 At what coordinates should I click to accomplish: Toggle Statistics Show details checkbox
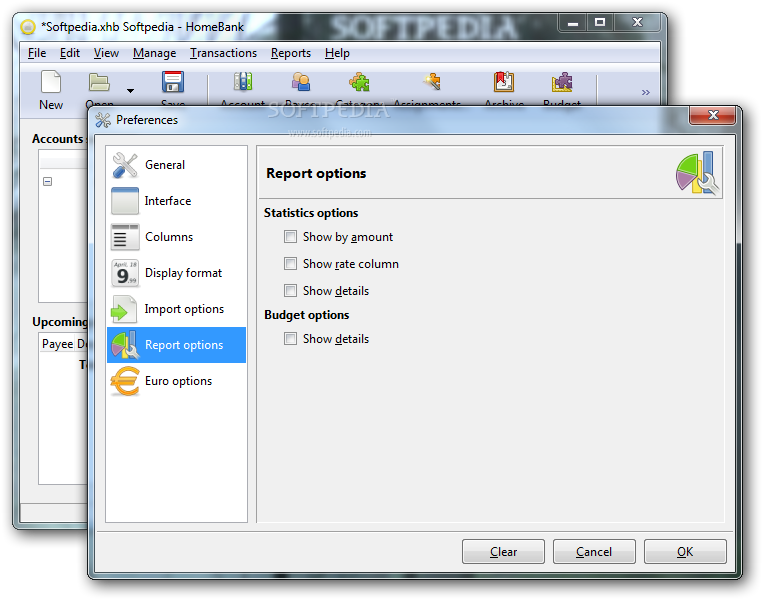[291, 291]
